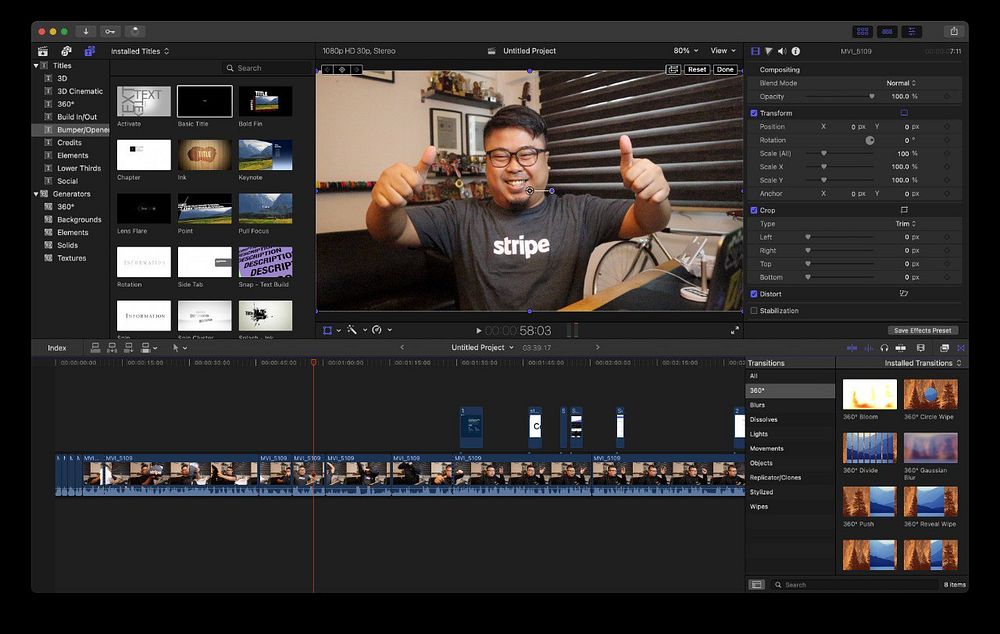1000x634 pixels.
Task: Open the Photos and Audio sidebar
Action: [66, 51]
